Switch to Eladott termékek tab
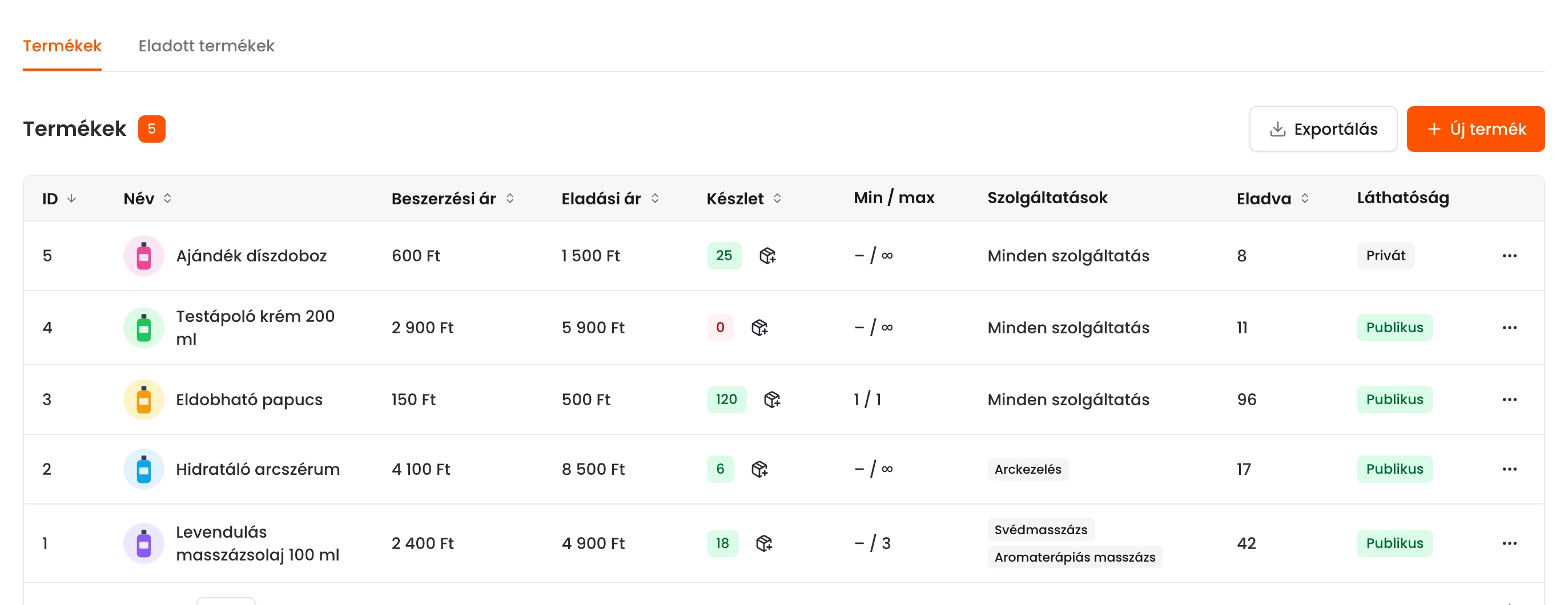1568x605 pixels. tap(206, 46)
